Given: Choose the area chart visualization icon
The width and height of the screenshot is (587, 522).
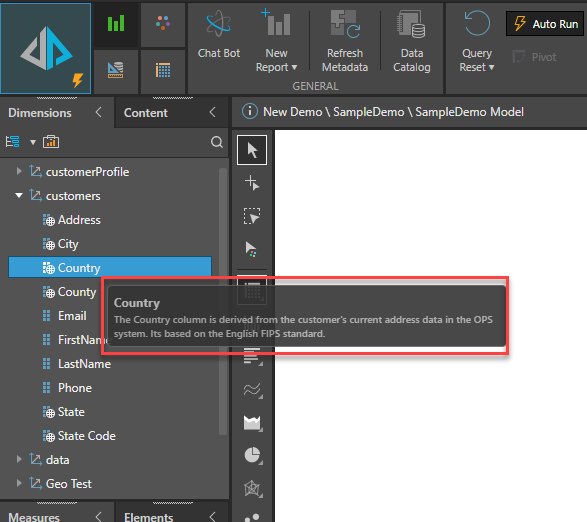Looking at the screenshot, I should [253, 423].
